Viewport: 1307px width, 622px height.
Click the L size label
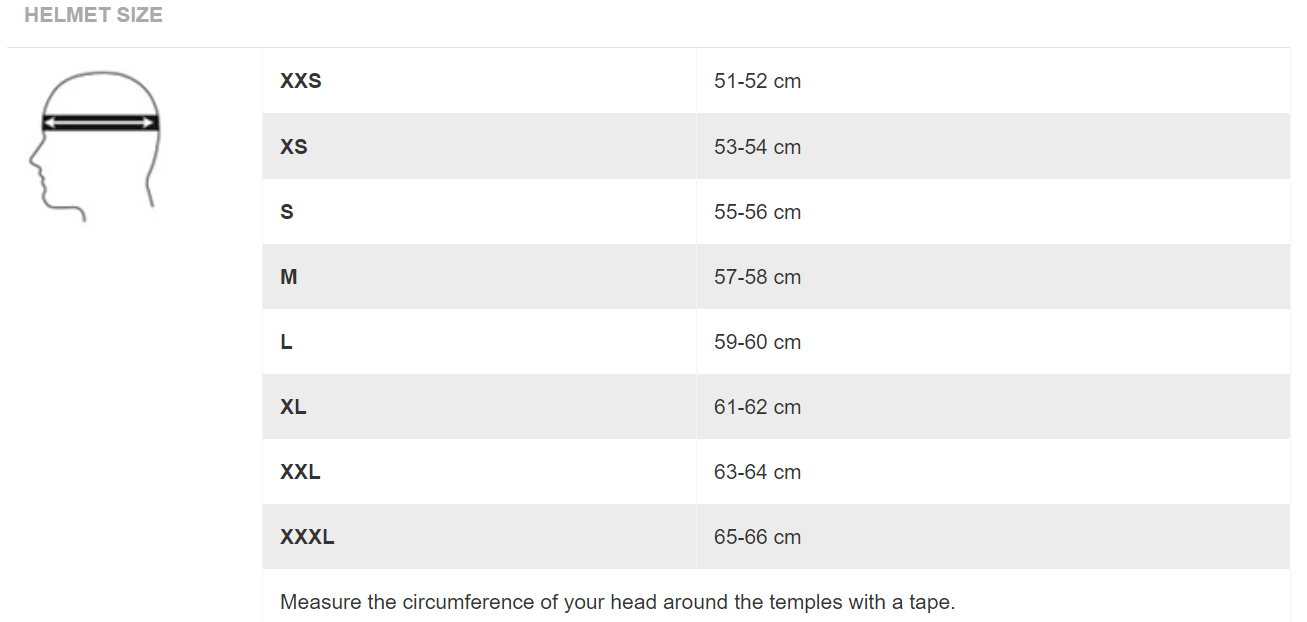(x=287, y=342)
